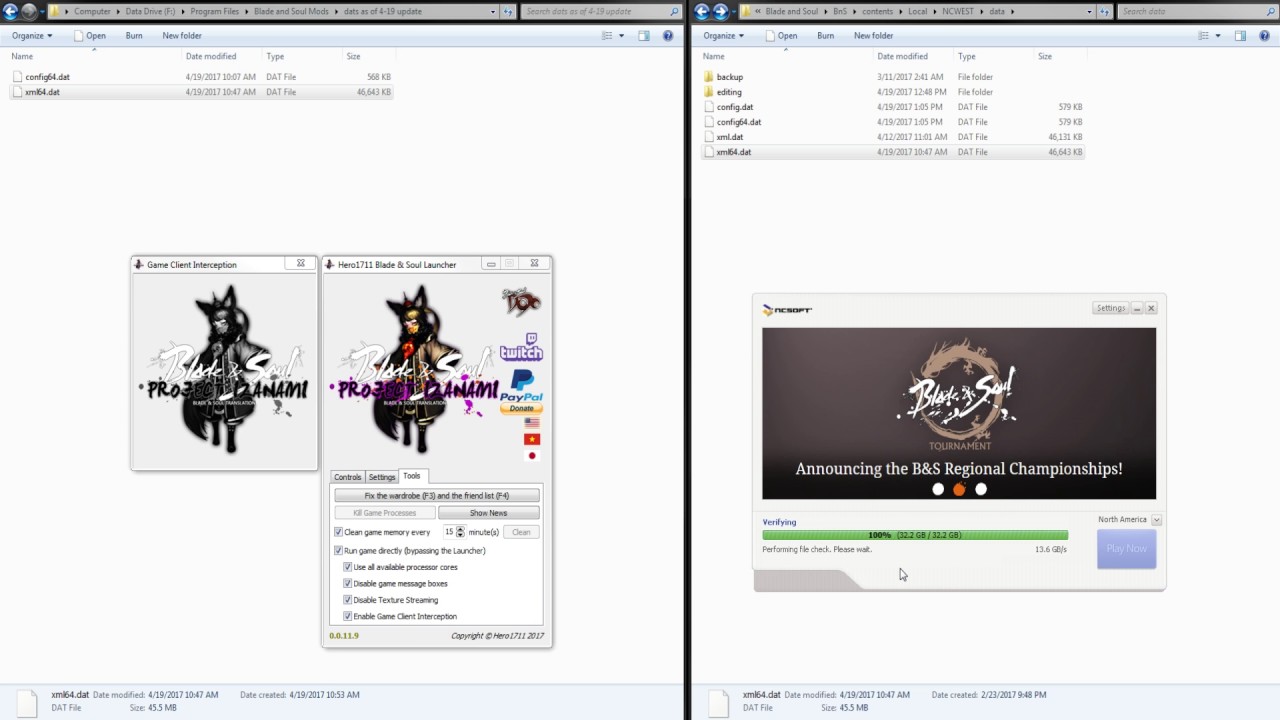
Task: Switch to the Tools tab
Action: pyautogui.click(x=412, y=476)
